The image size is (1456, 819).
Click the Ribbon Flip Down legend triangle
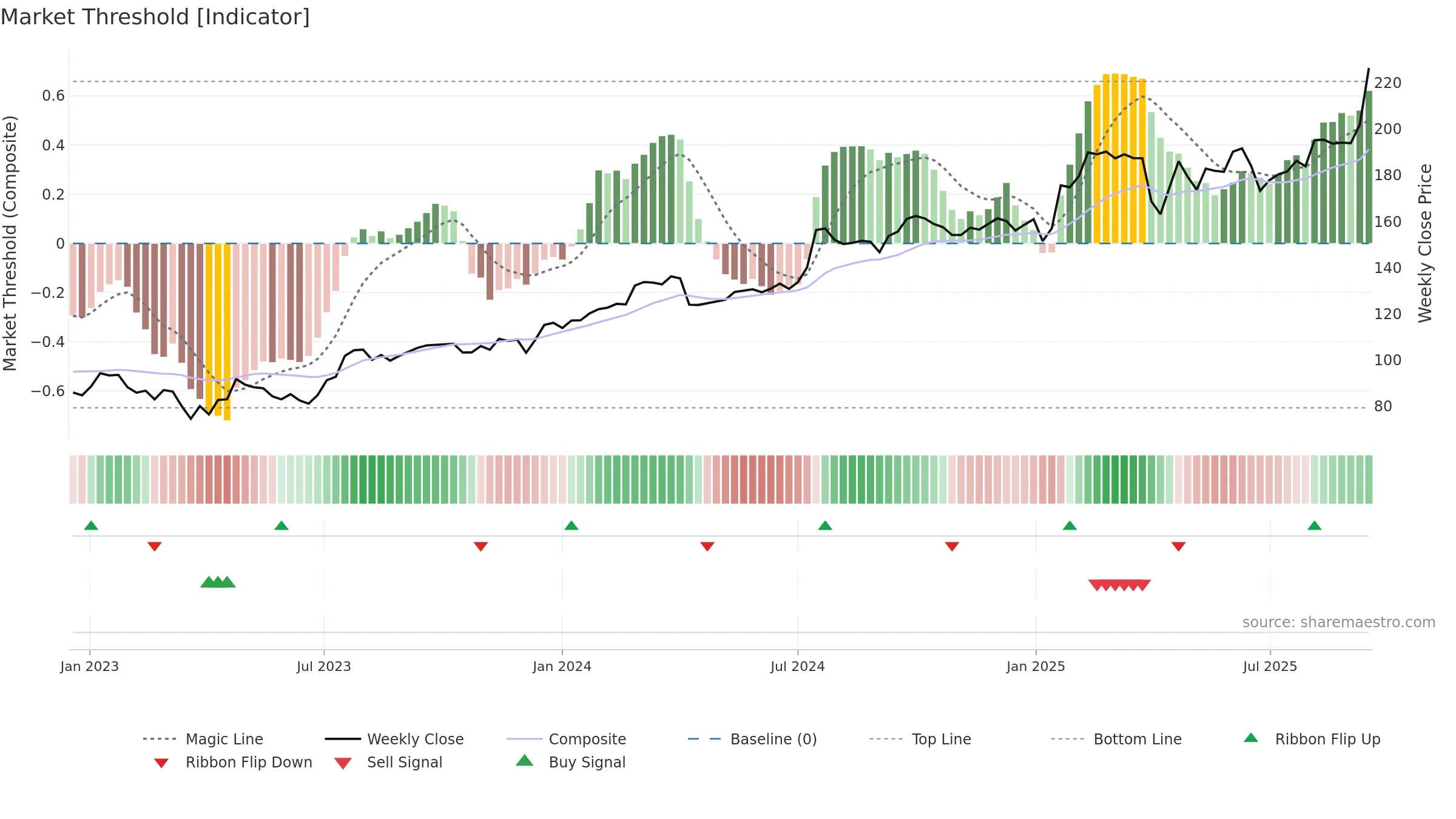click(x=161, y=763)
